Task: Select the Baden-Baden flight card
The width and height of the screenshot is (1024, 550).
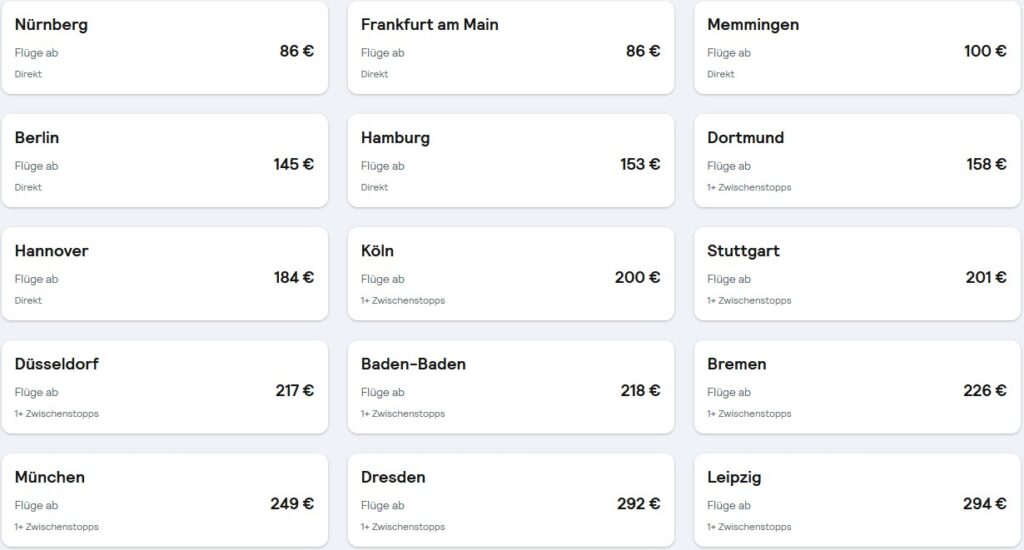Action: [x=510, y=387]
